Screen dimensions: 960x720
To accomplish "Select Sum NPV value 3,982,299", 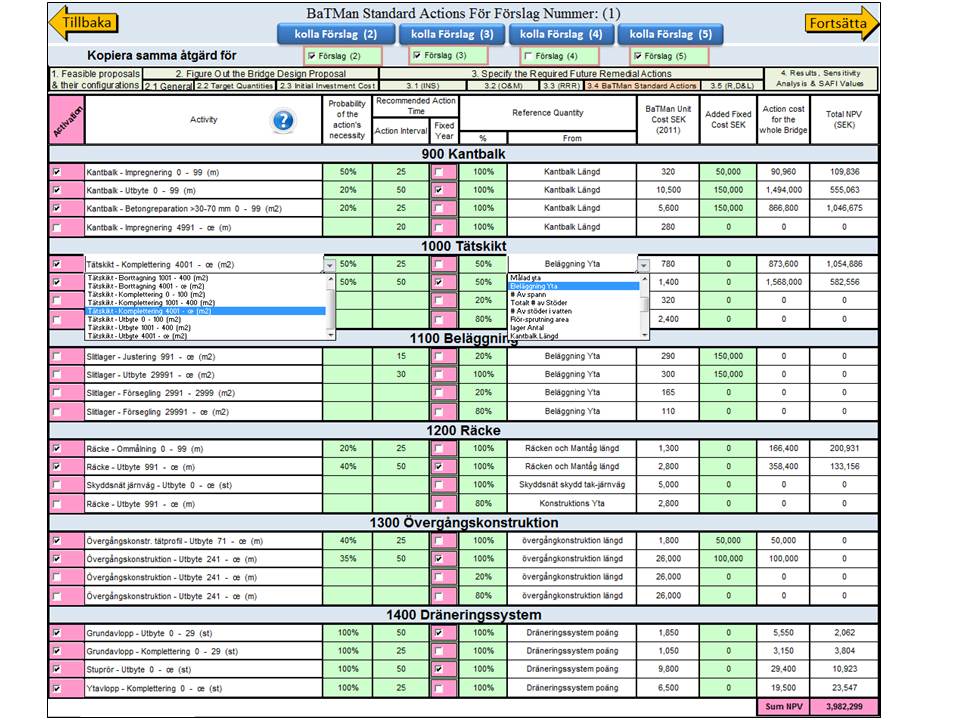I will pos(844,707).
